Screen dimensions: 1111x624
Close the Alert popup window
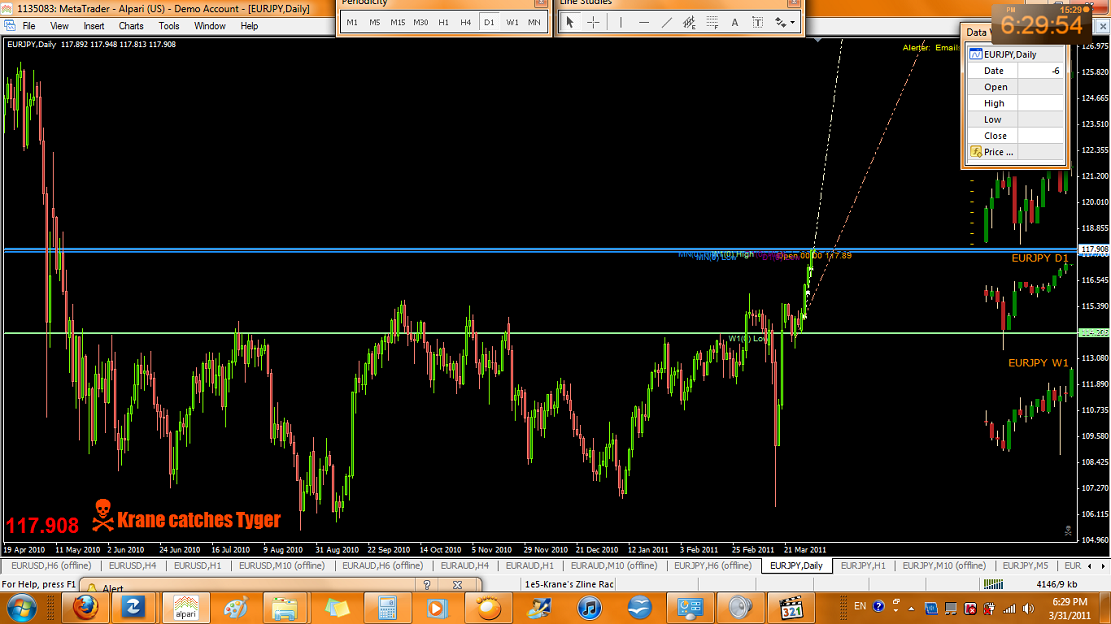457,585
